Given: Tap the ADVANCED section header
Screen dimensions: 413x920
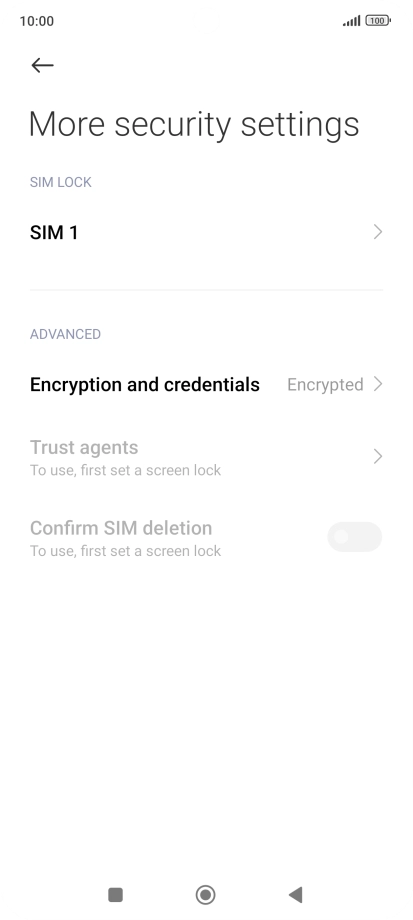Looking at the screenshot, I should 65,334.
